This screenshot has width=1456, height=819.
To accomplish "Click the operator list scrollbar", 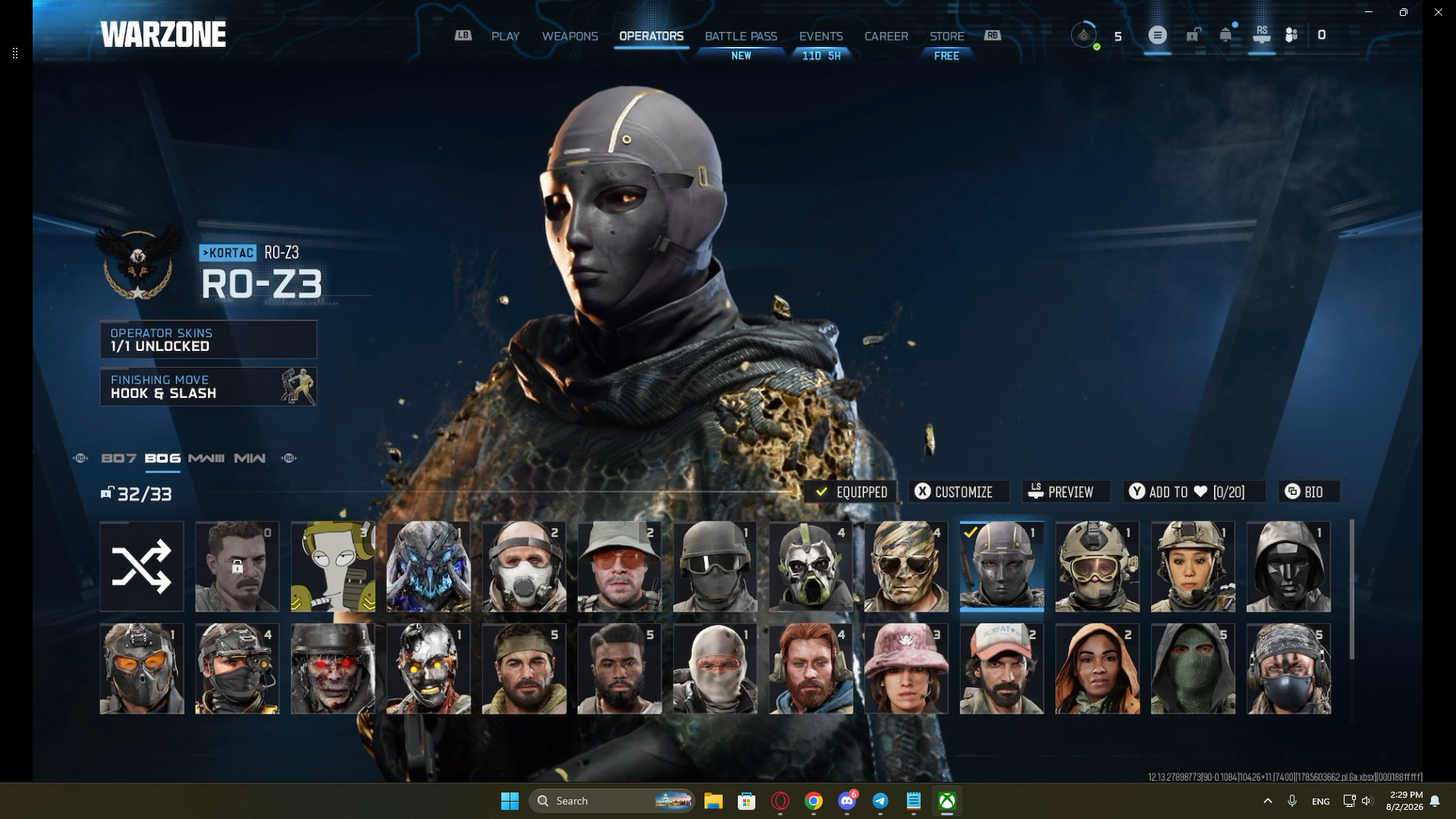I will (x=1351, y=588).
